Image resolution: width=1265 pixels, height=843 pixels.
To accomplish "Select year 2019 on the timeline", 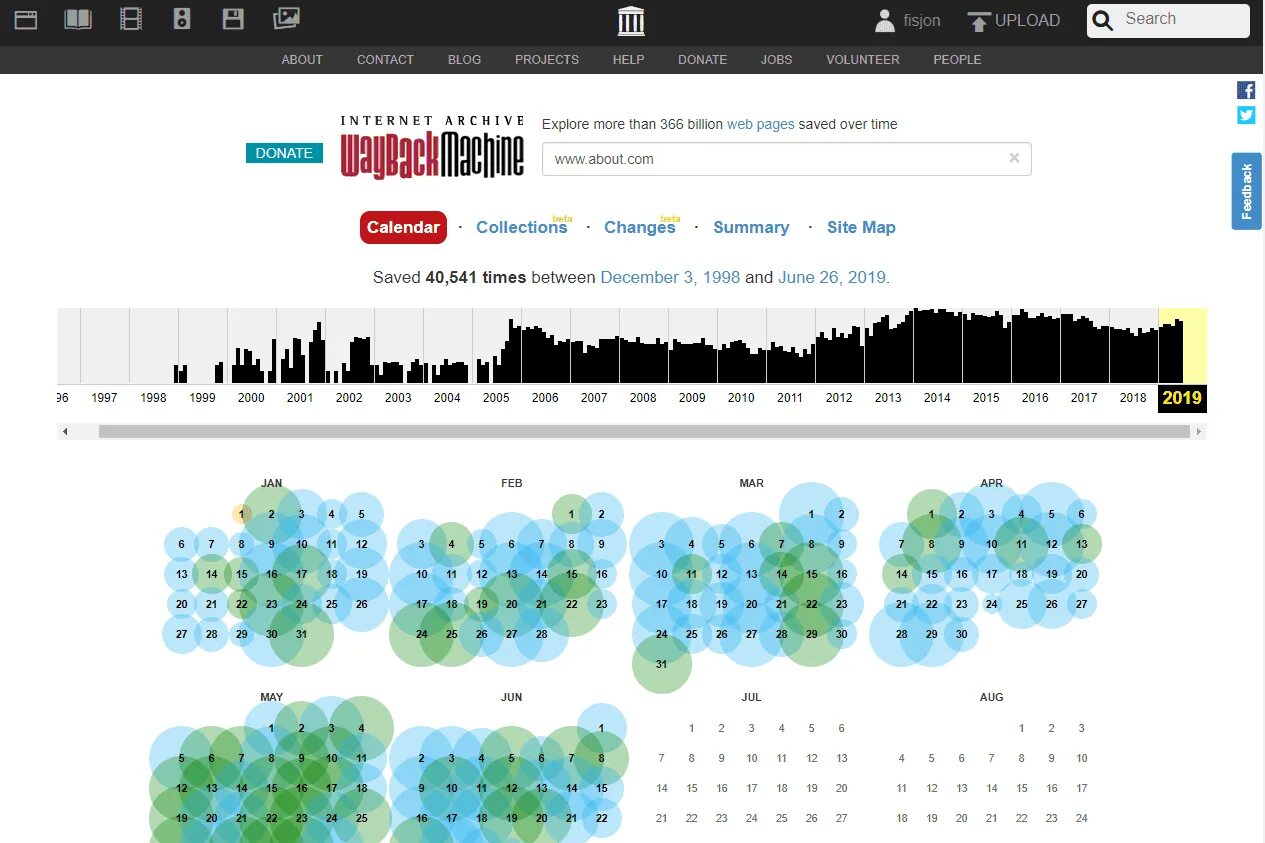I will point(1182,398).
